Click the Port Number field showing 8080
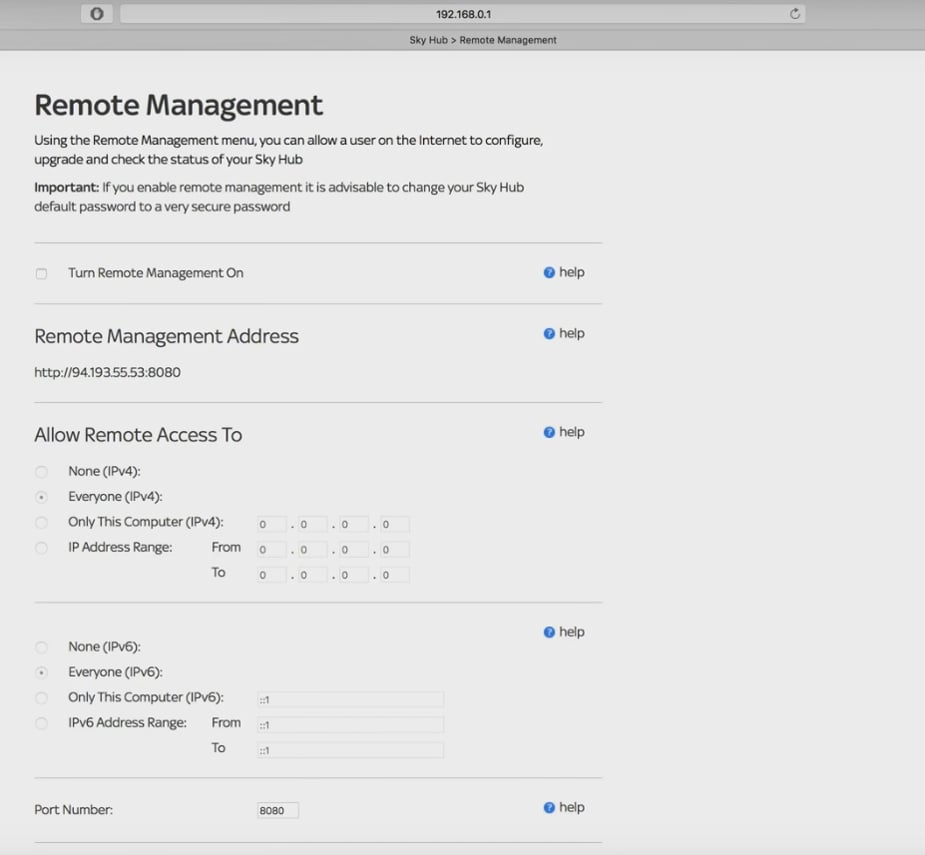The image size is (925, 855). tap(278, 810)
